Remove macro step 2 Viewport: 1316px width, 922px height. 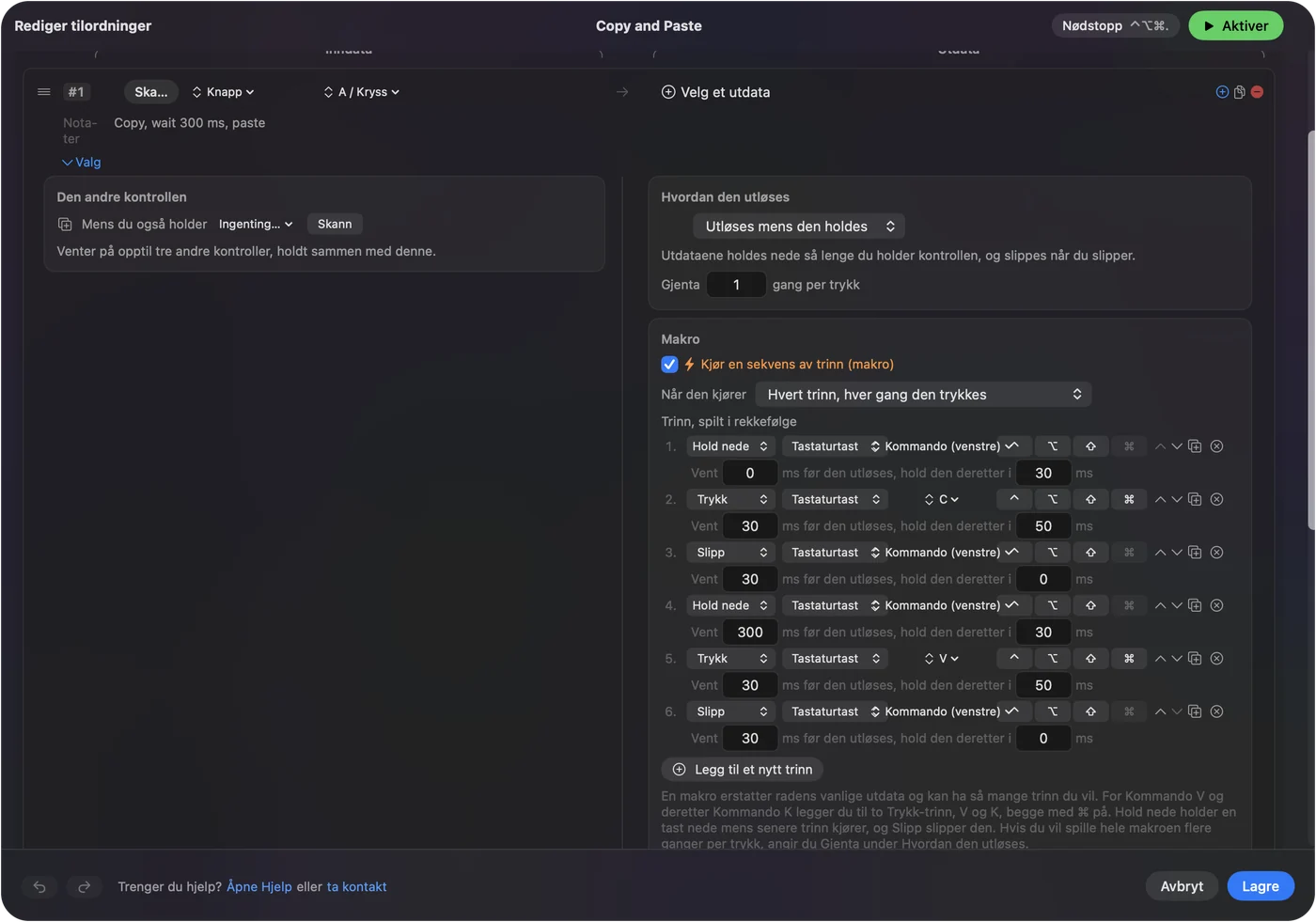[1216, 500]
